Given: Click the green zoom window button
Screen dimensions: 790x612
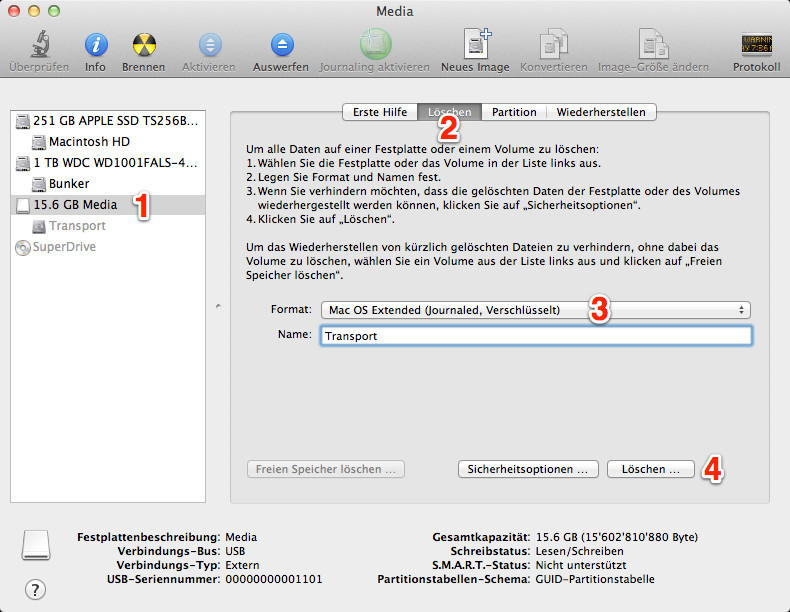Looking at the screenshot, I should [54, 11].
